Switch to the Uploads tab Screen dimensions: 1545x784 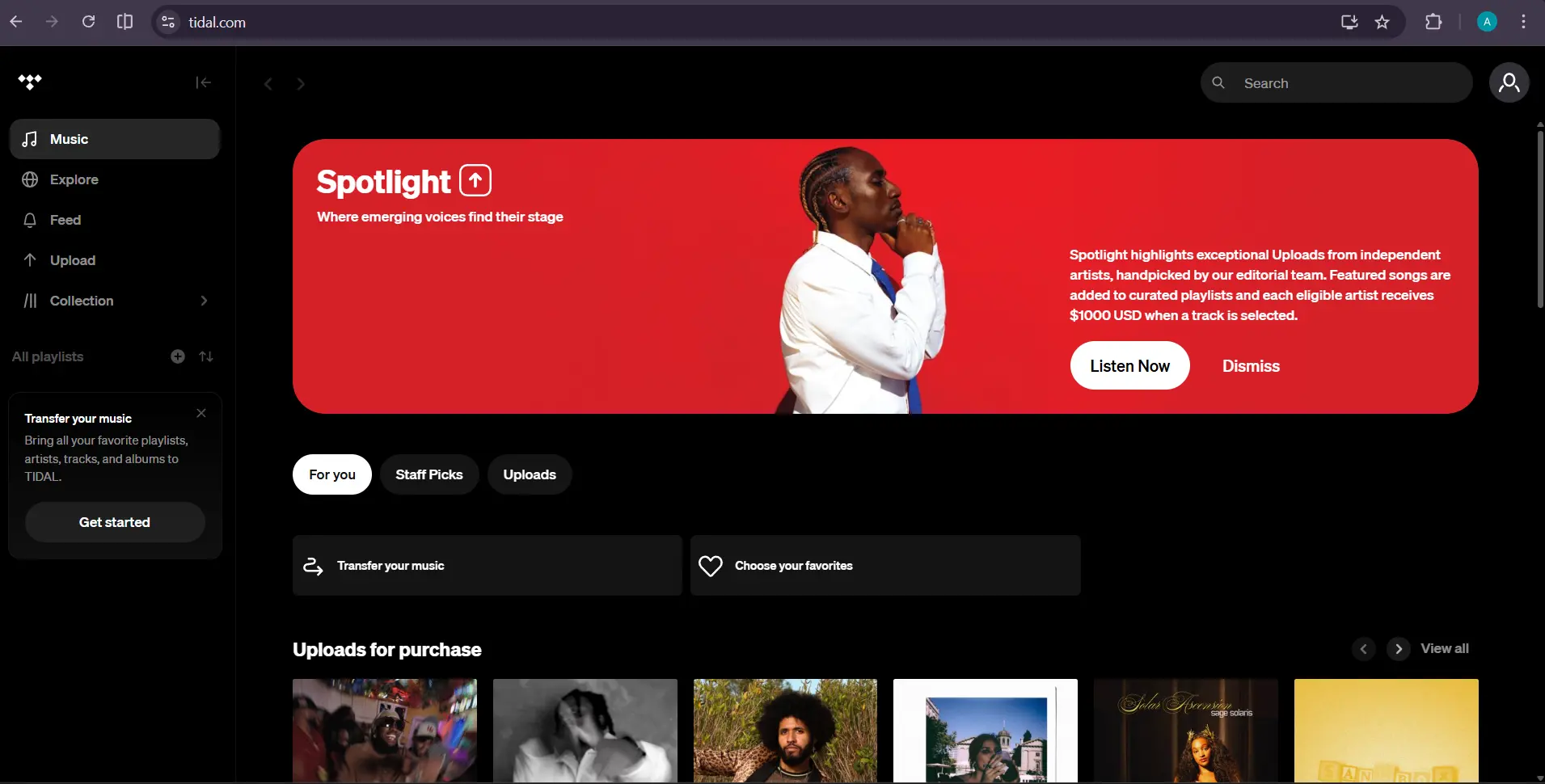530,474
